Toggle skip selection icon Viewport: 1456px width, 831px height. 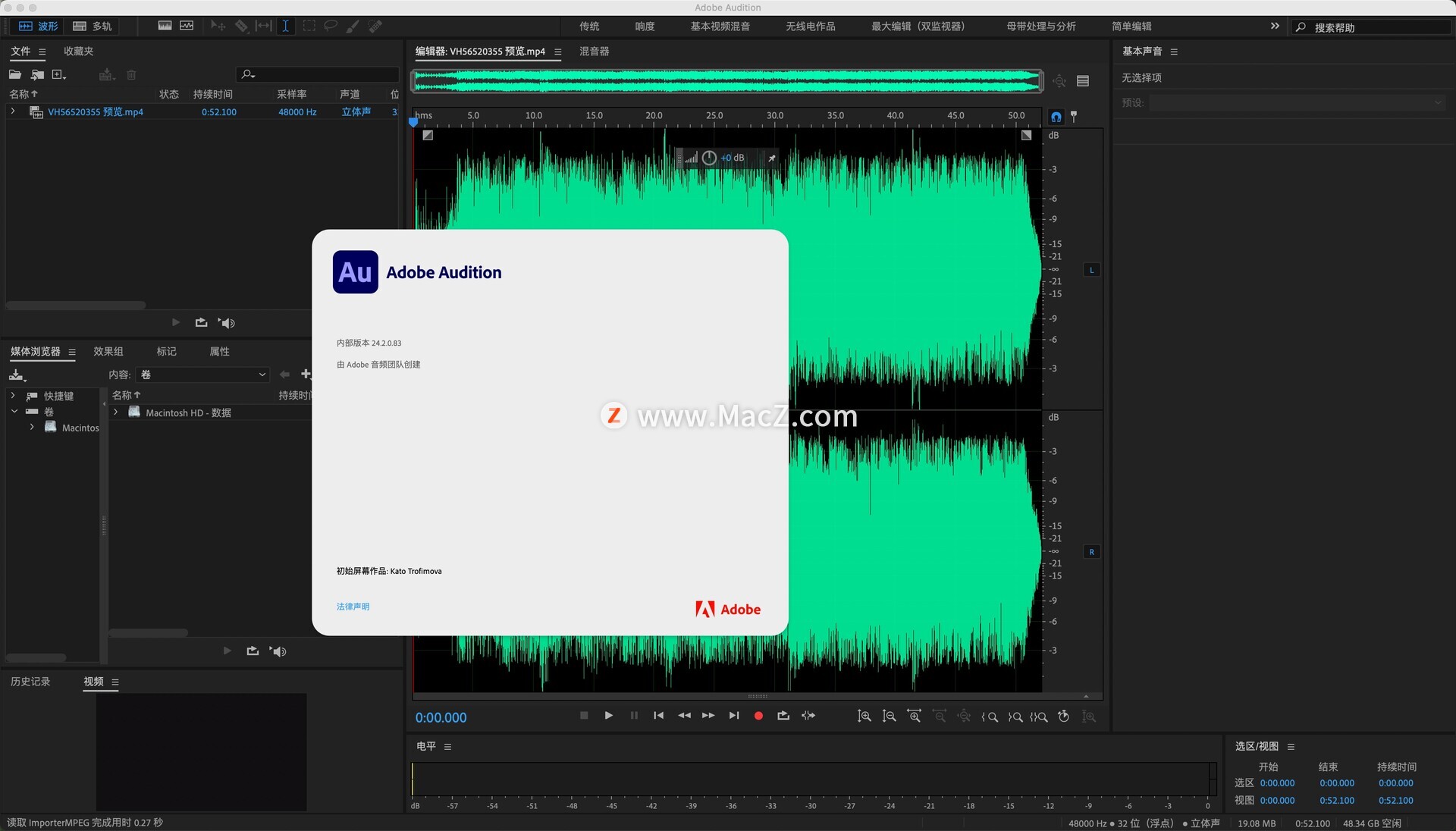(x=808, y=715)
